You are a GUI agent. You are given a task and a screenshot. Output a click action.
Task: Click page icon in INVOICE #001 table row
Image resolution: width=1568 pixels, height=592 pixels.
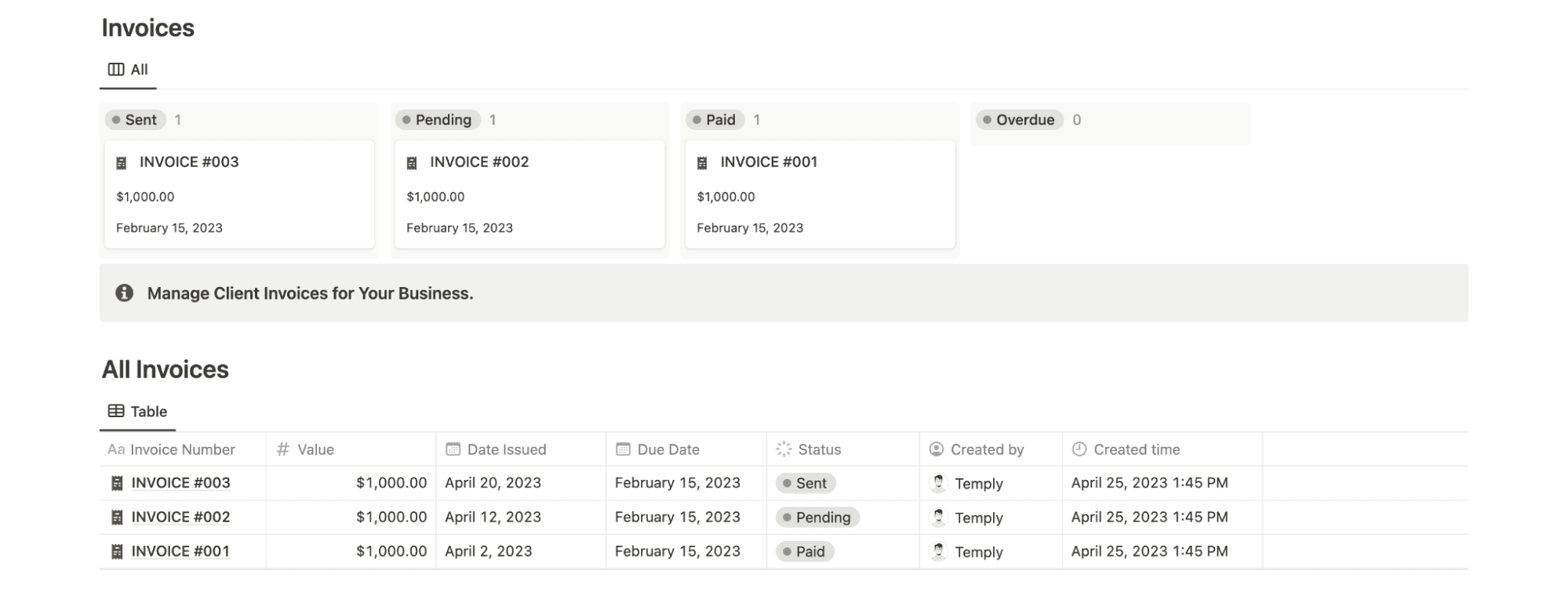click(117, 552)
